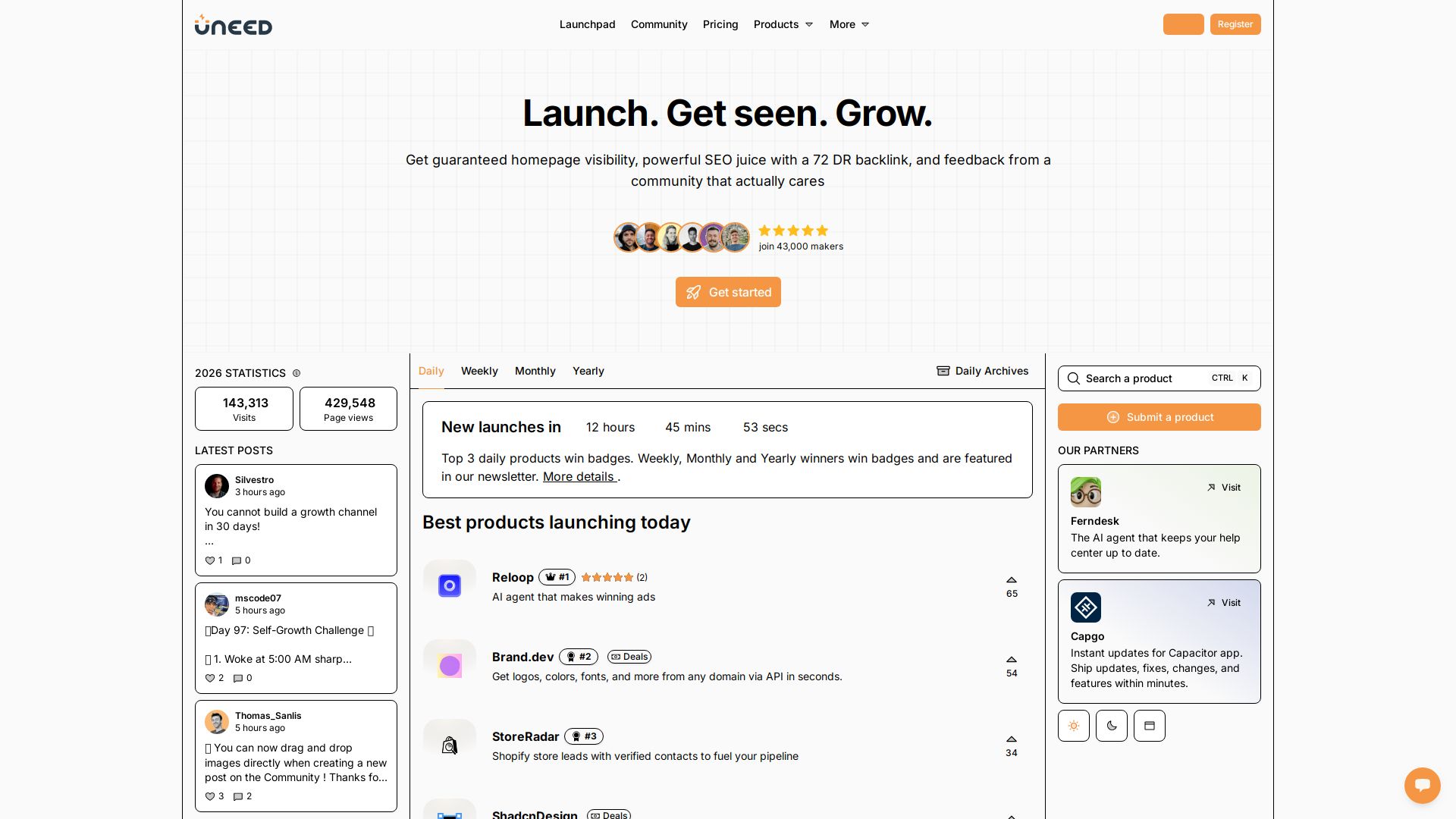Click the Uneed logo
Viewport: 1456px width, 819px height.
tap(233, 25)
